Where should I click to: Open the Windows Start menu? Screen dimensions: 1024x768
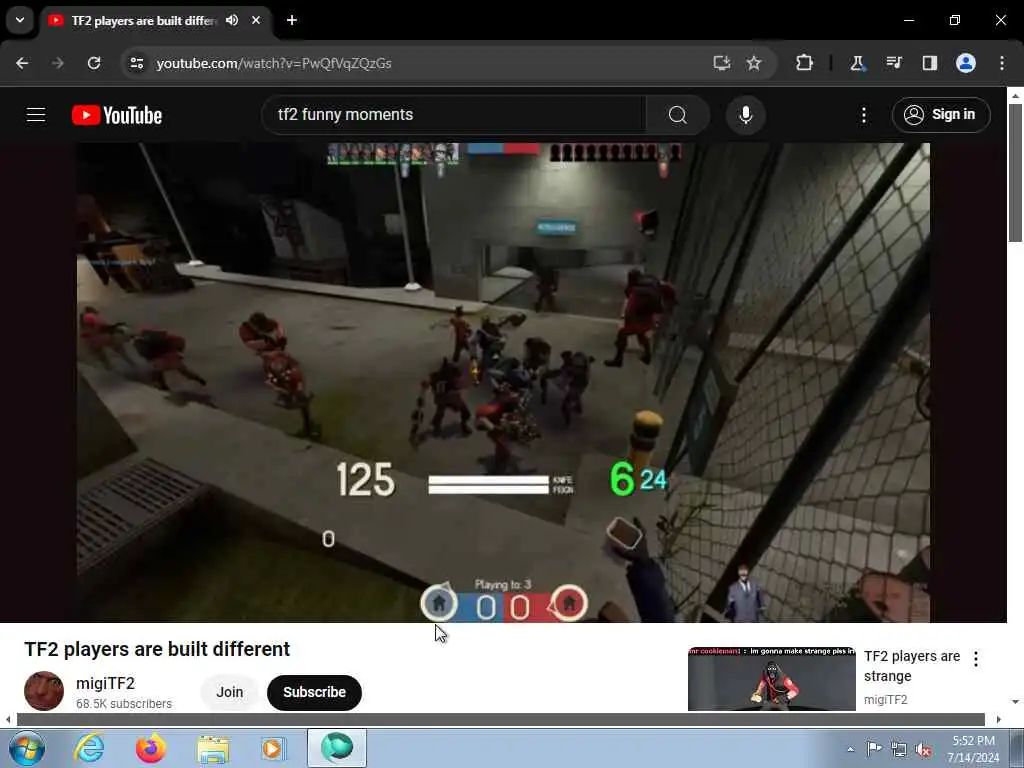click(x=27, y=748)
